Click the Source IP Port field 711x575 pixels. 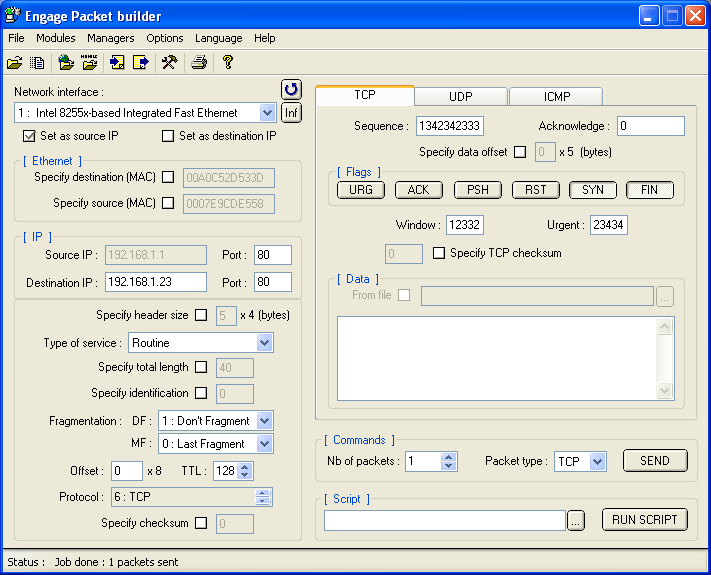pos(273,255)
